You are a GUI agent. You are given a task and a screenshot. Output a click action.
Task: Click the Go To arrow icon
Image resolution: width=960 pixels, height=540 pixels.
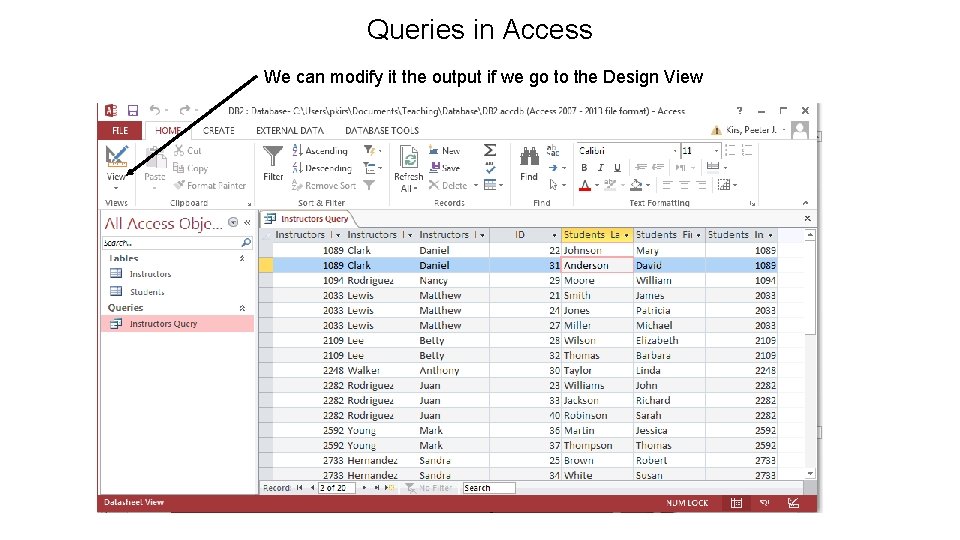point(553,168)
